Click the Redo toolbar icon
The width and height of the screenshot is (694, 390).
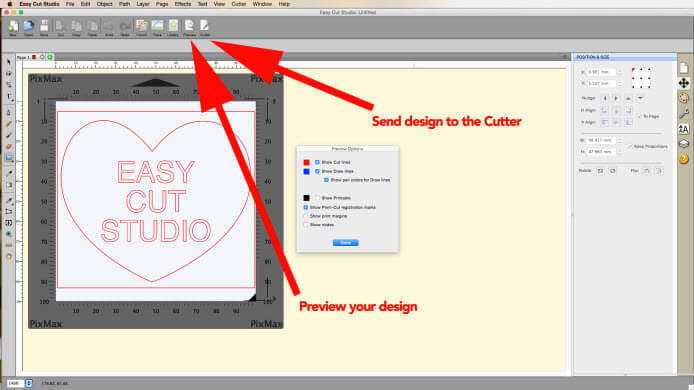click(x=125, y=27)
